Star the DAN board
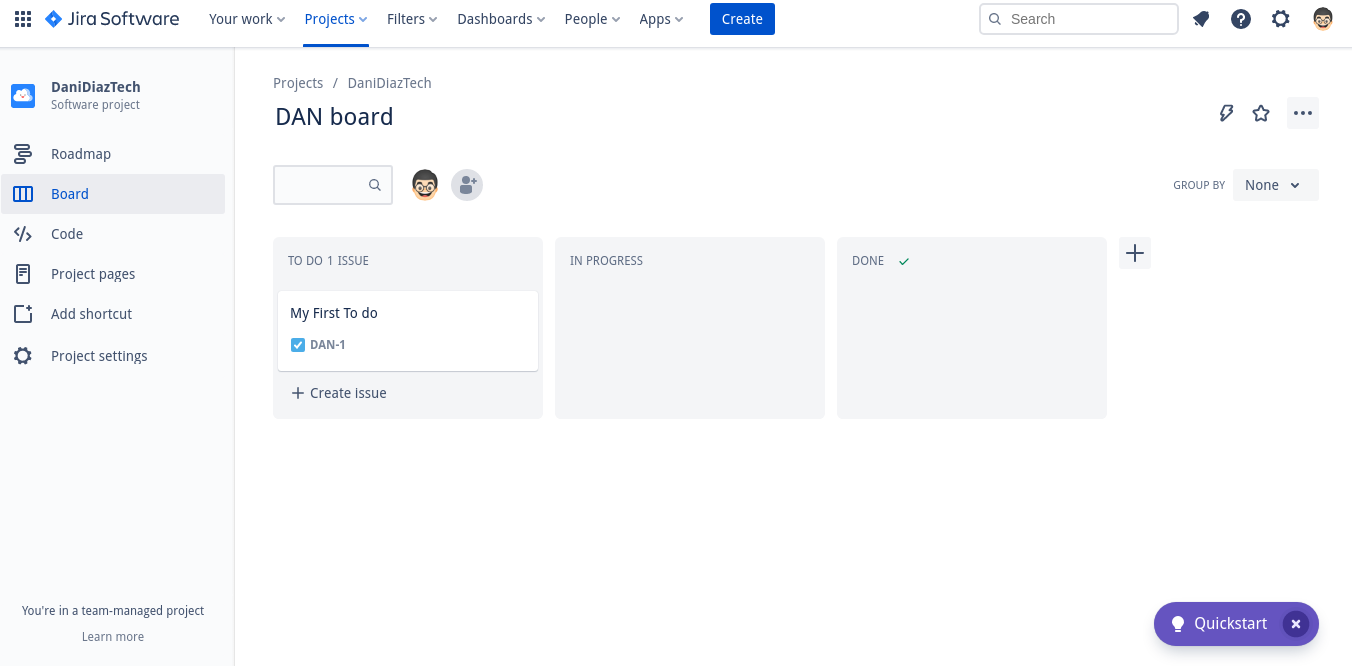Image resolution: width=1352 pixels, height=666 pixels. 1260,112
